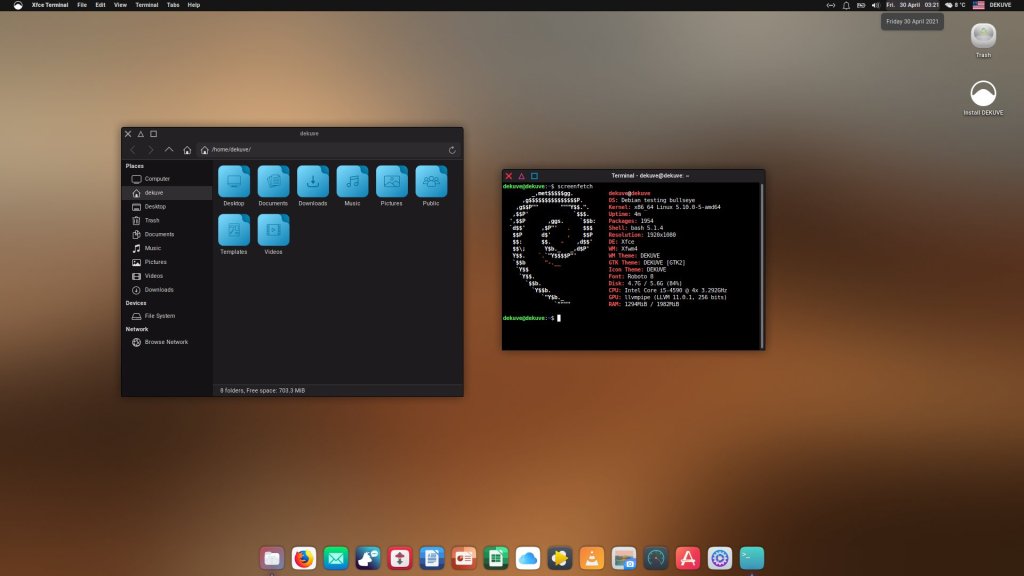Click the notification bell in top panel
This screenshot has height=576, width=1024.
click(846, 5)
